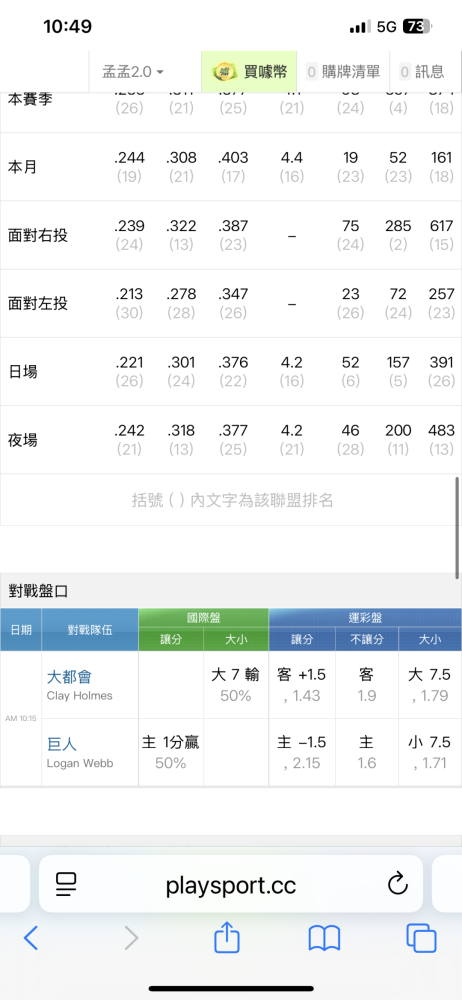Select the 客 +1.5 handicap cell

(x=302, y=684)
